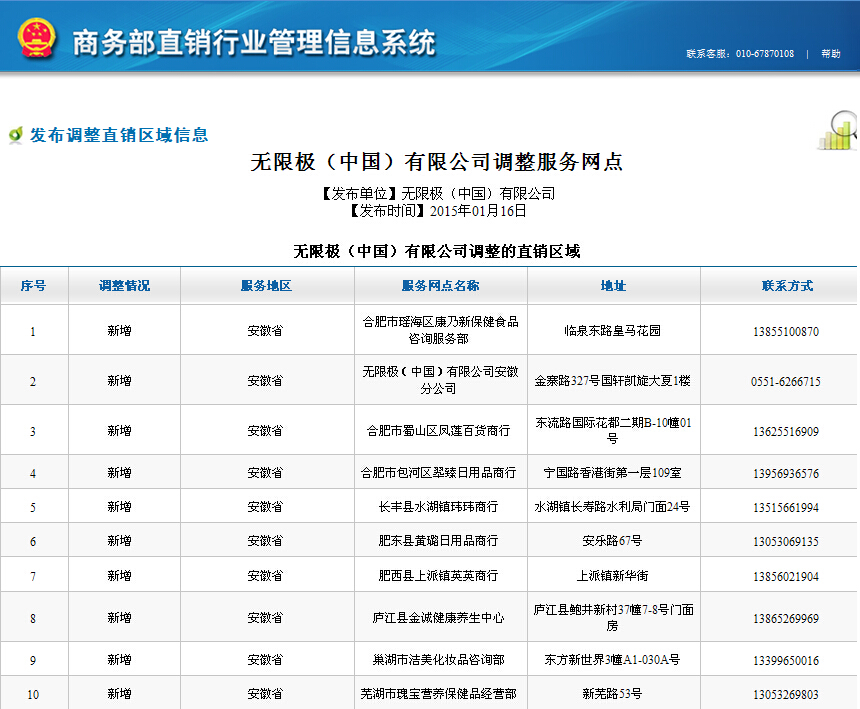Viewport: 860px width, 709px height.
Task: Select the 发布调整直销区域信息 section heading
Action: point(119,135)
